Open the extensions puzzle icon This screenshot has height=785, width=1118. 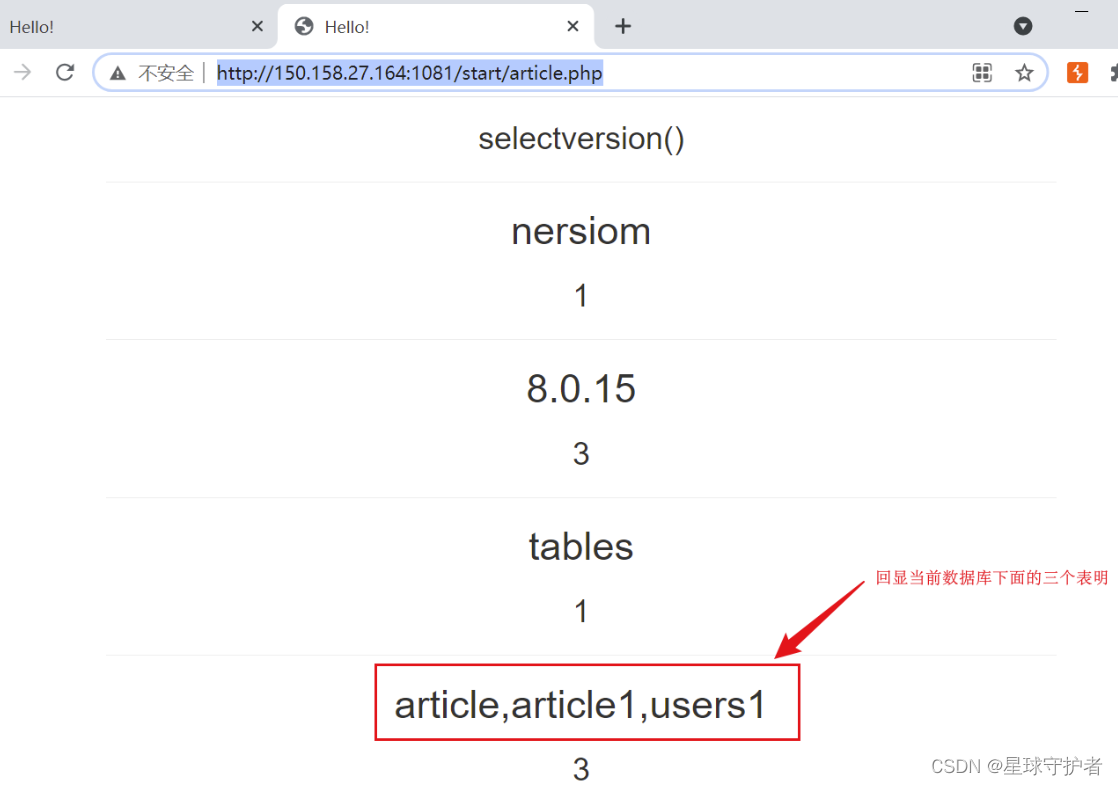point(1114,72)
